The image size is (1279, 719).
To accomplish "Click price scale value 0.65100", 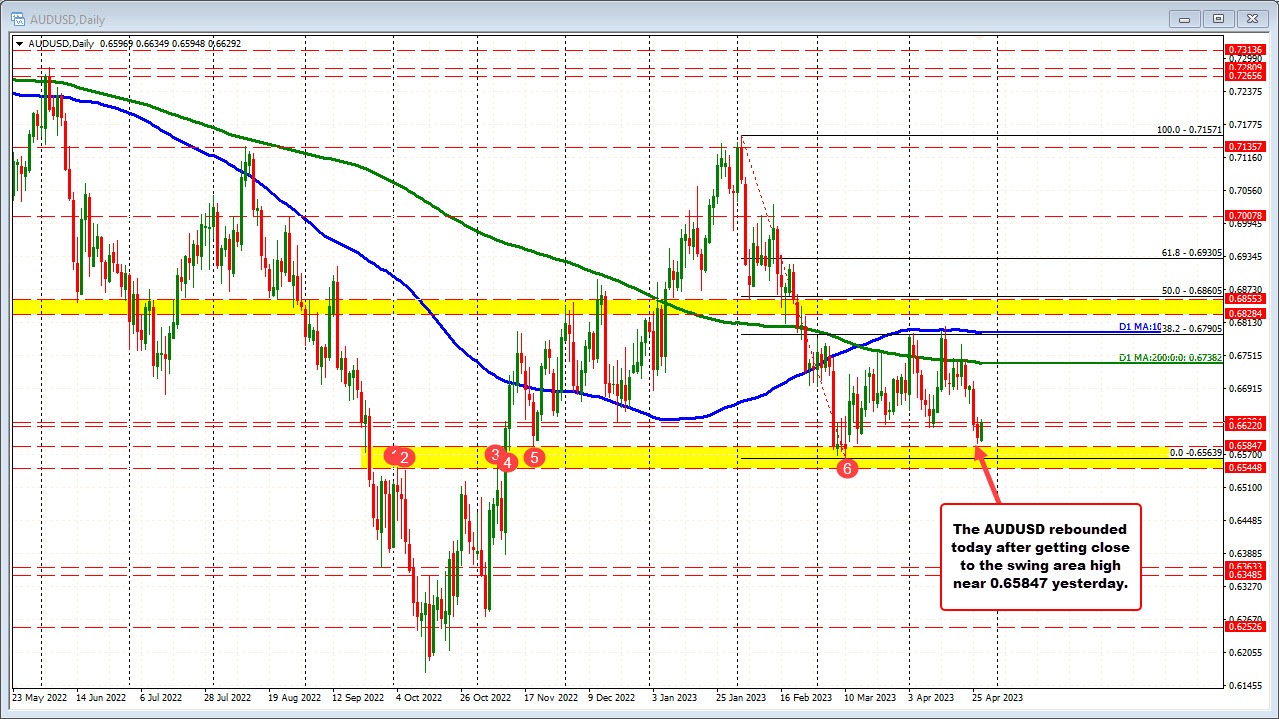I will click(x=1245, y=487).
